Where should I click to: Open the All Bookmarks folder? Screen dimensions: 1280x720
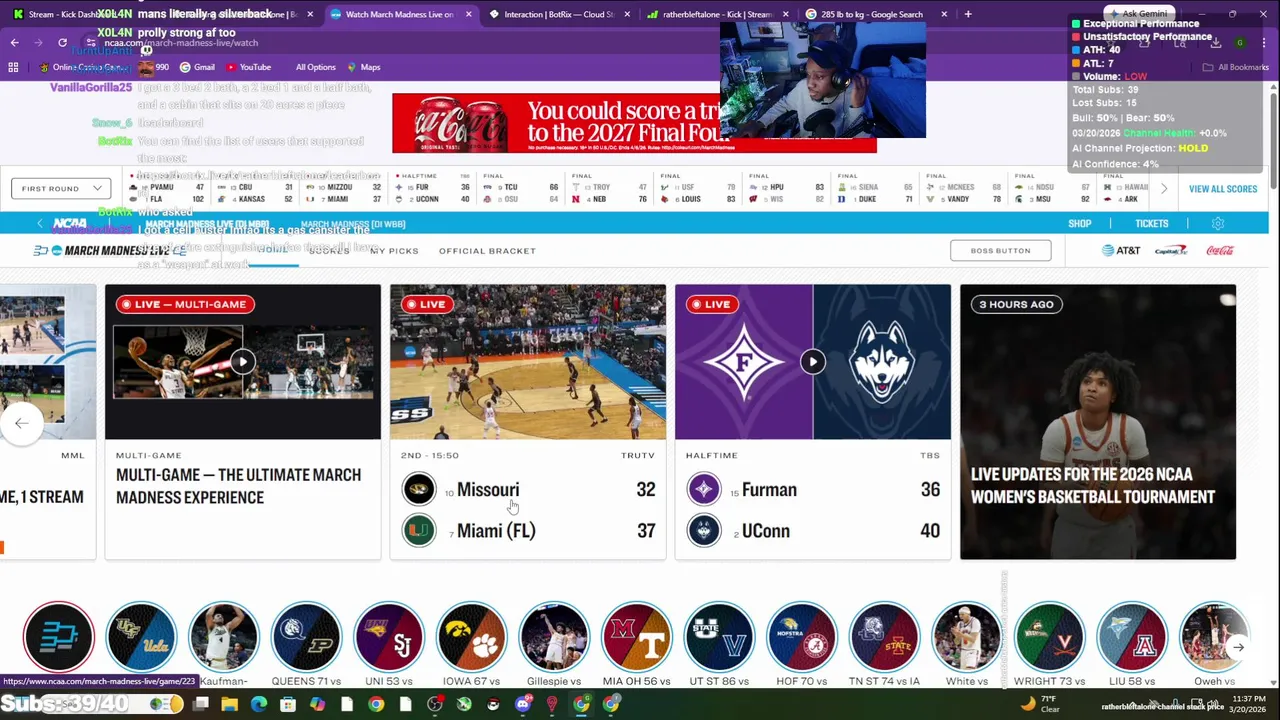pos(1235,67)
